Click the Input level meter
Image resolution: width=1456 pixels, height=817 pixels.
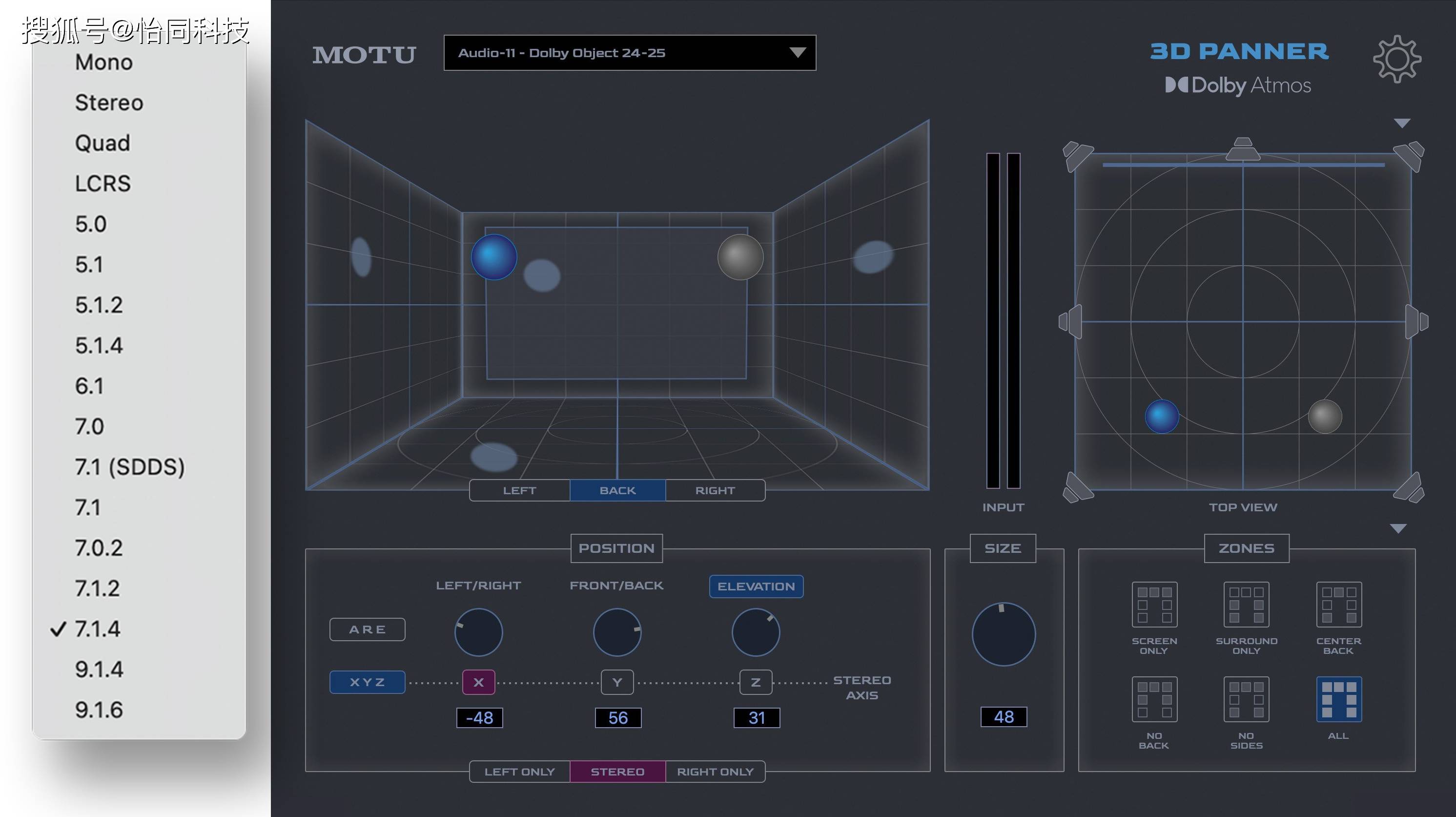tap(1003, 320)
